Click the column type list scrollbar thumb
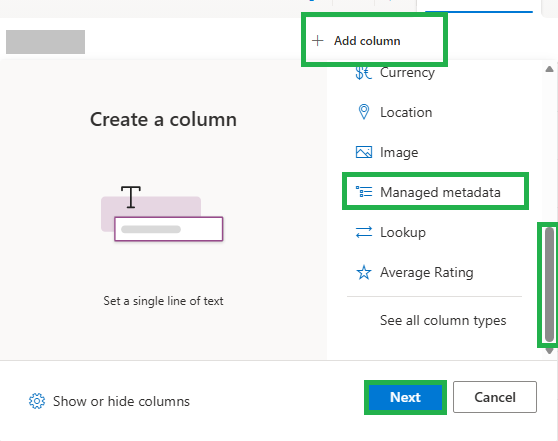Screen dimensions: 558x441 click(549, 285)
